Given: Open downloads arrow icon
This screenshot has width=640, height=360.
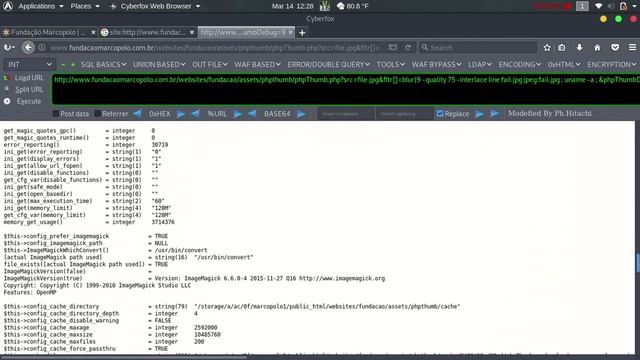Looking at the screenshot, I should pos(579,48).
